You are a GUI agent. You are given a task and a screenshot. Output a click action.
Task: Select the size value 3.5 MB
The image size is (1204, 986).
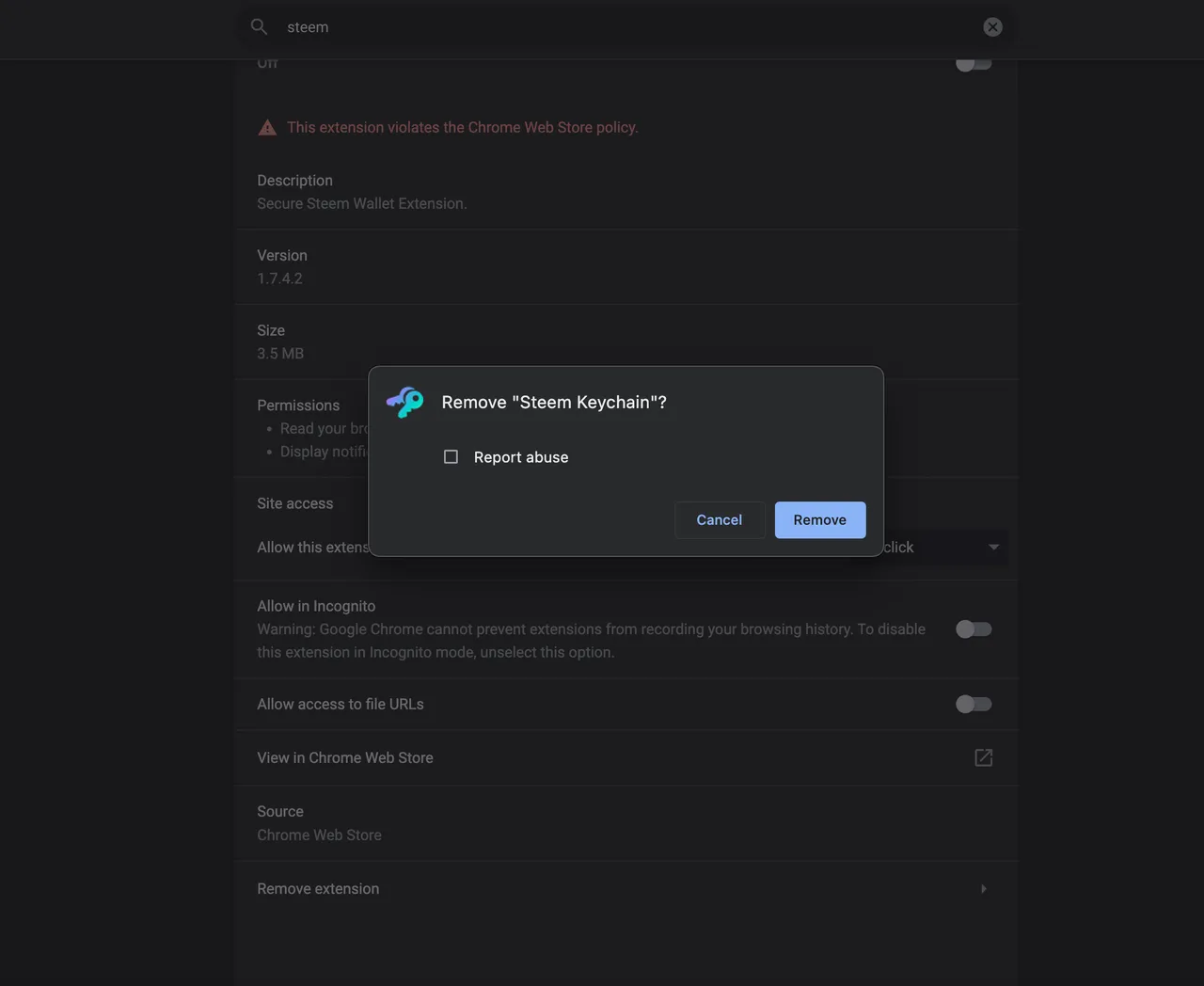(280, 354)
